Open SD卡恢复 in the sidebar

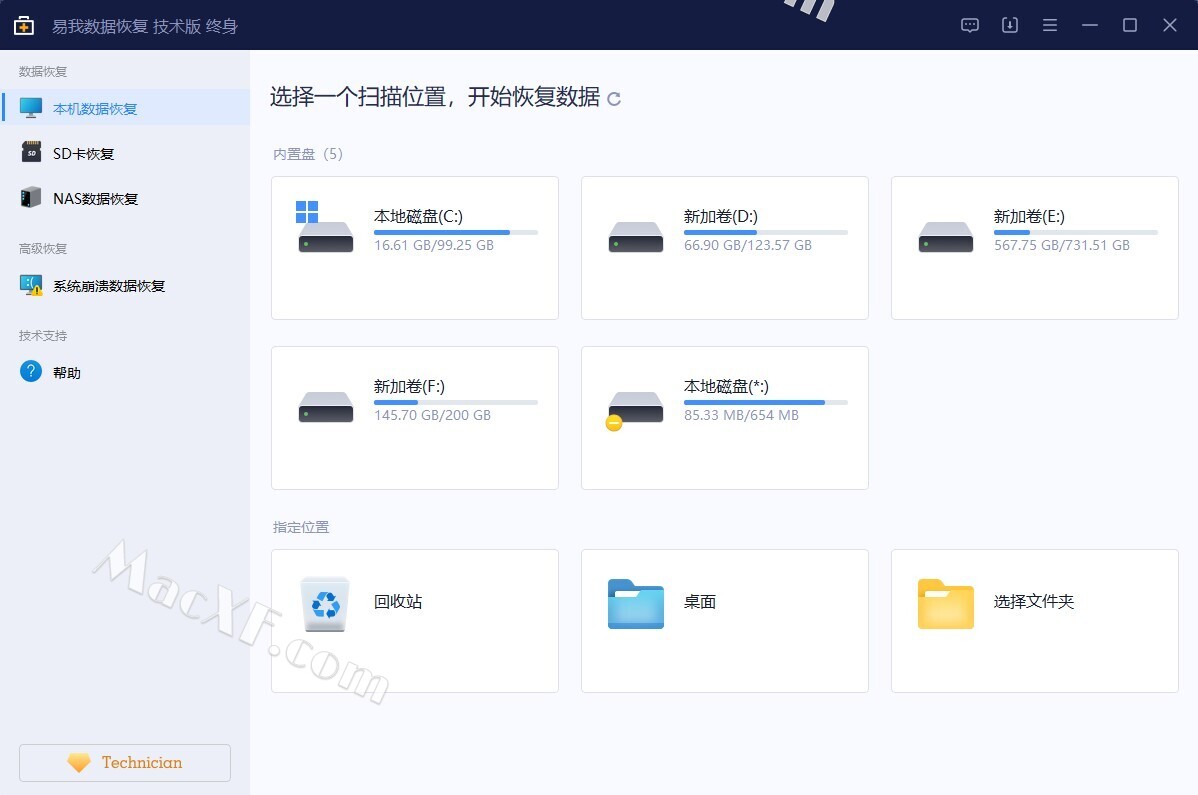coord(126,154)
